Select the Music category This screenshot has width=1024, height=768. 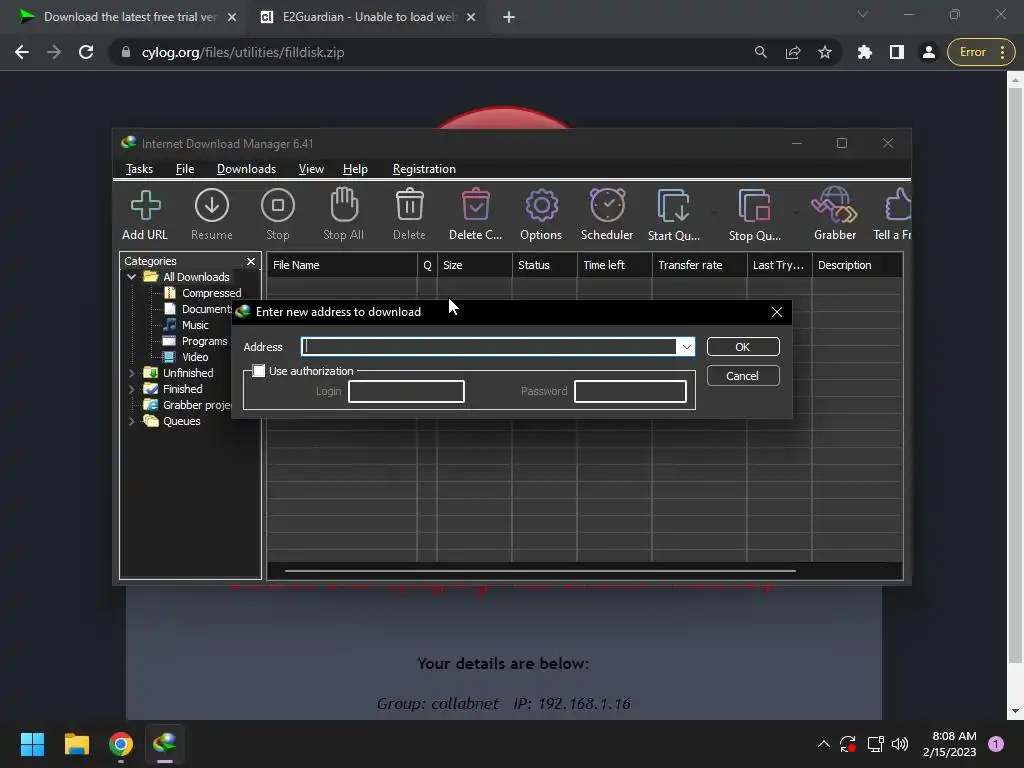click(195, 325)
